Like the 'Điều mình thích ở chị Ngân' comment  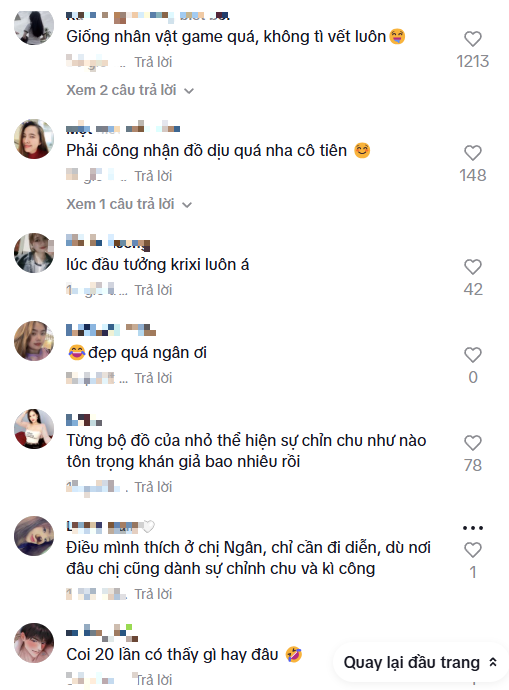(x=472, y=550)
